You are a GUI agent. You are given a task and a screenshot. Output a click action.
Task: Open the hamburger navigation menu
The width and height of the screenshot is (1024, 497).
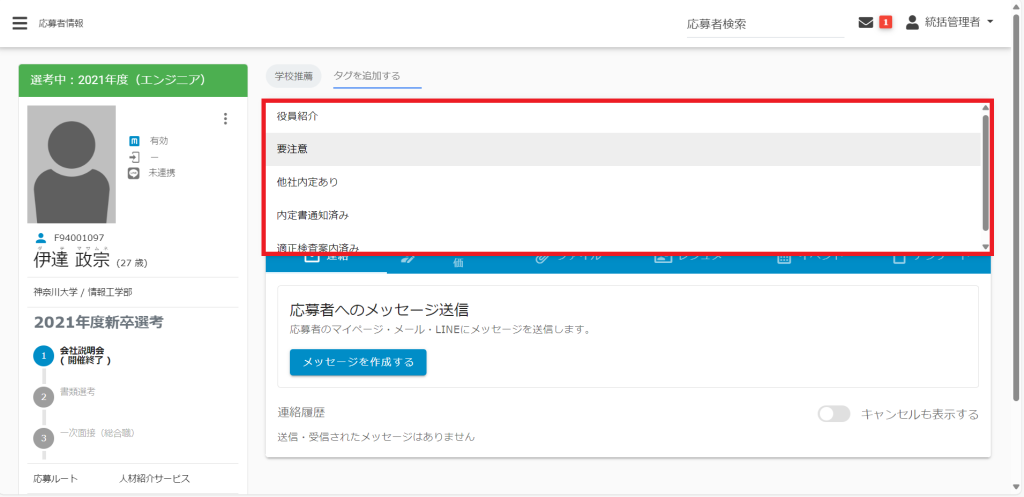point(19,23)
